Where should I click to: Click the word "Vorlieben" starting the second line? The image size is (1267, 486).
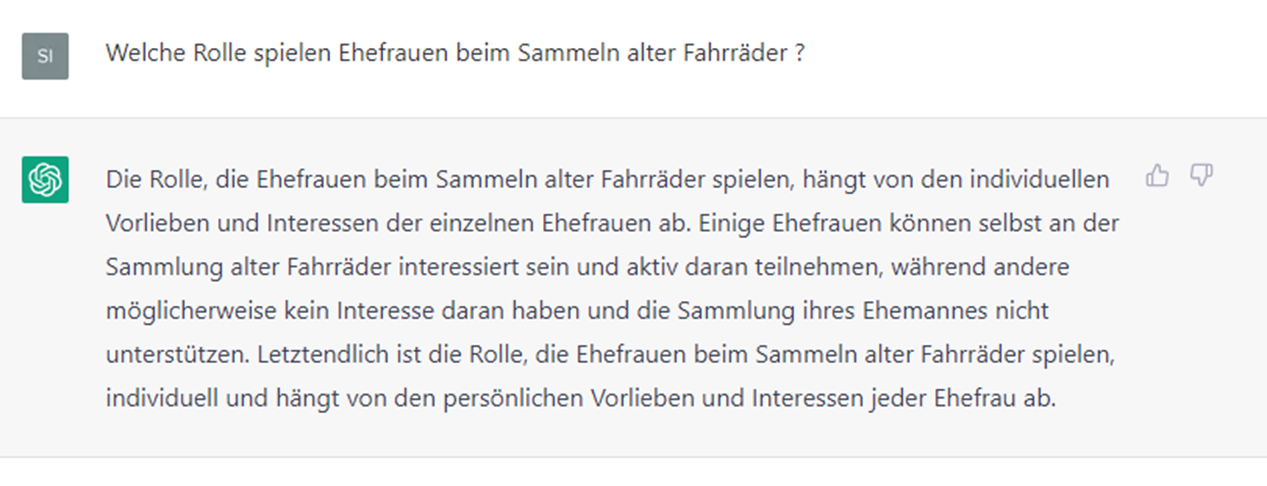click(x=148, y=224)
